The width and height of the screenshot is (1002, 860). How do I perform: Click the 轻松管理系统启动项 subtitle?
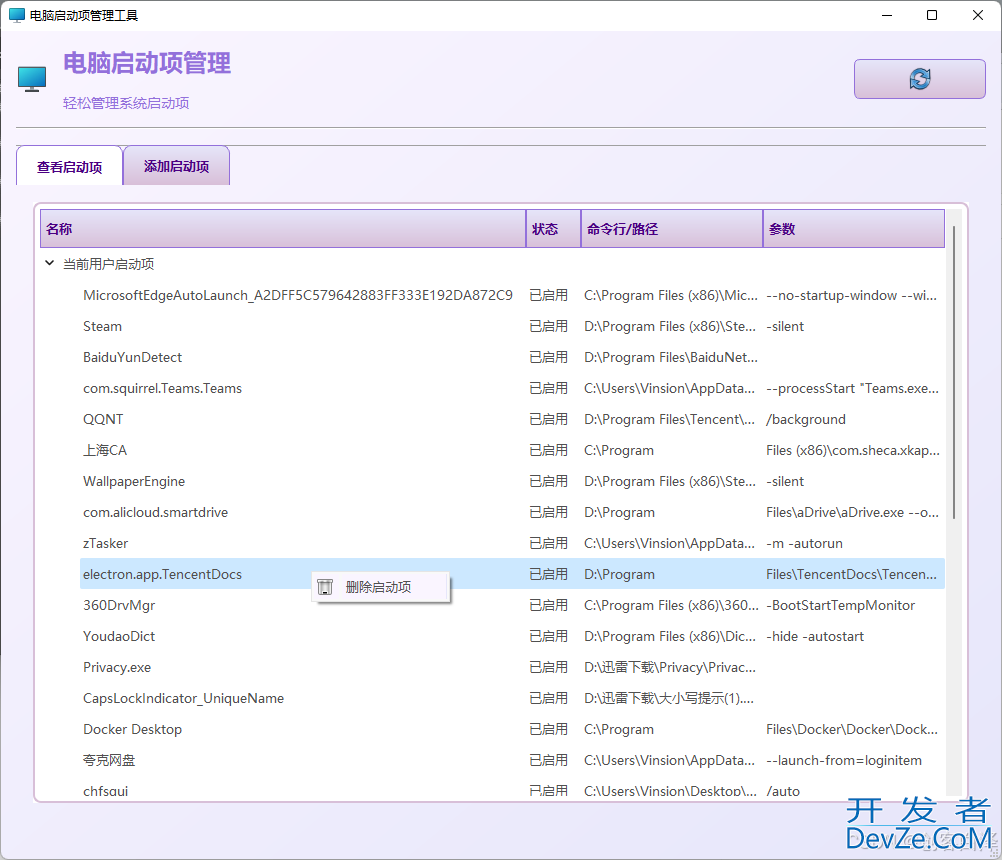tap(126, 103)
